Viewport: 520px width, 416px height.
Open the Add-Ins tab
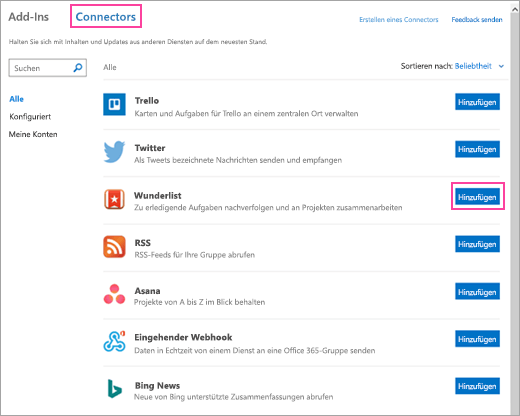click(29, 17)
